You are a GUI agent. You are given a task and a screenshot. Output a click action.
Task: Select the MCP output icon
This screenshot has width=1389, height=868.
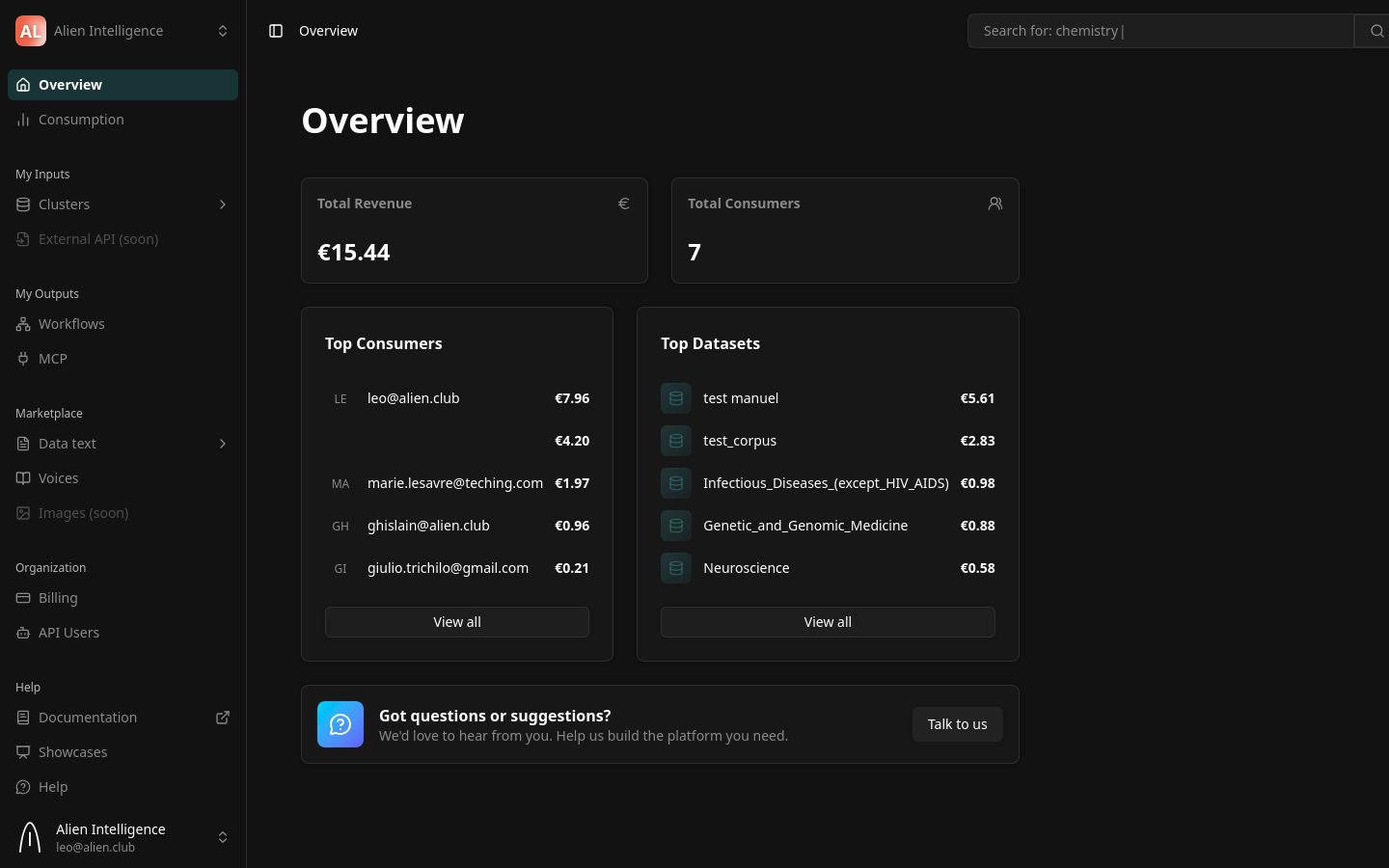pos(23,359)
